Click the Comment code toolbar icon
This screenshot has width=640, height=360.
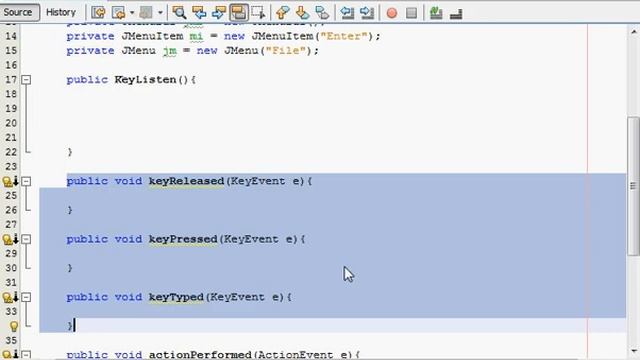(436, 13)
